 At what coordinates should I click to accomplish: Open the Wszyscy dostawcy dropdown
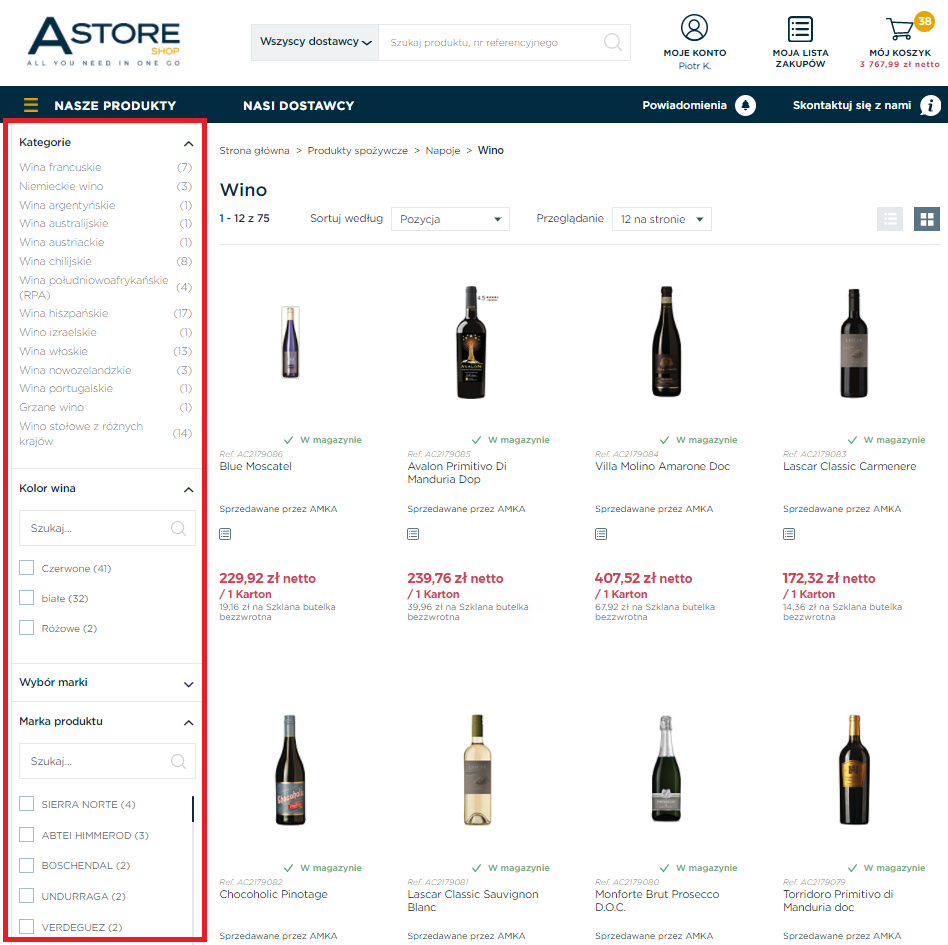[x=315, y=42]
